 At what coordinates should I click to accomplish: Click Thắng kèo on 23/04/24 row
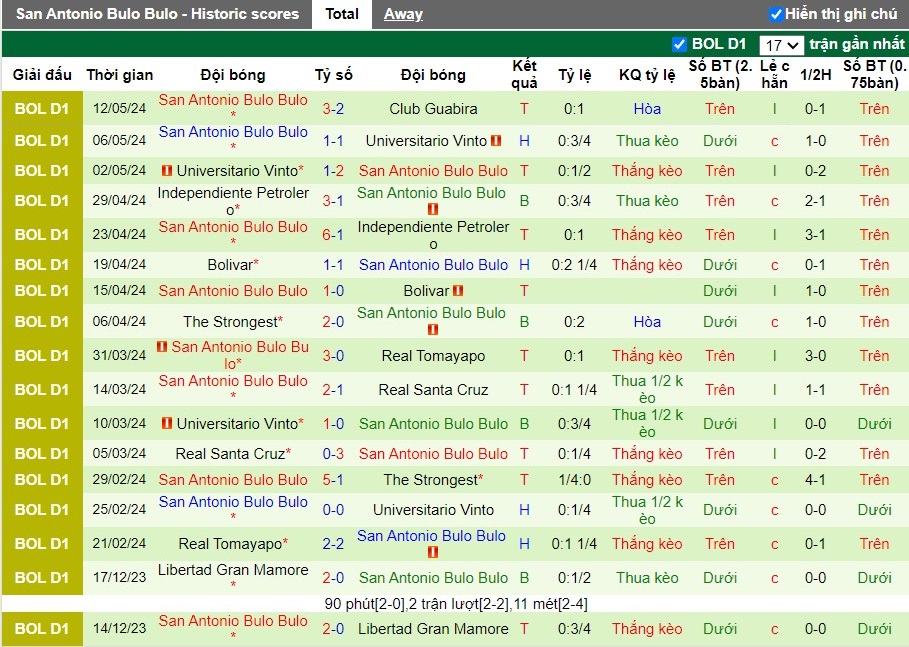click(x=647, y=235)
